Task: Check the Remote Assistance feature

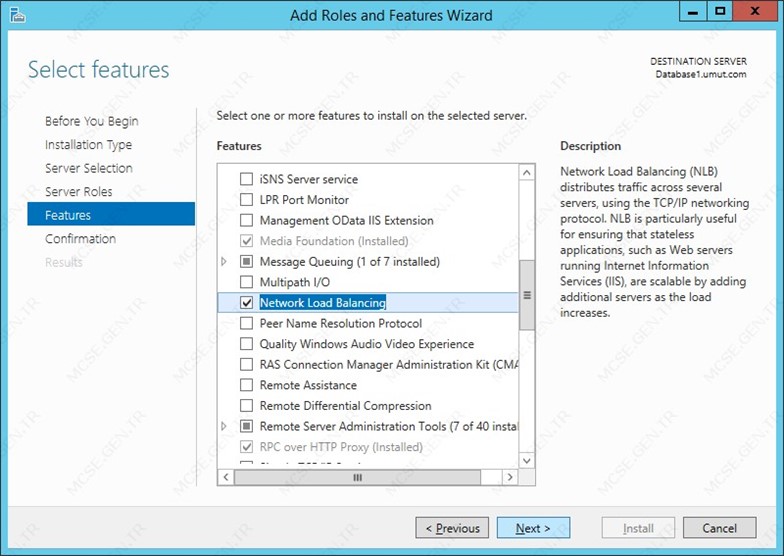Action: pos(246,385)
